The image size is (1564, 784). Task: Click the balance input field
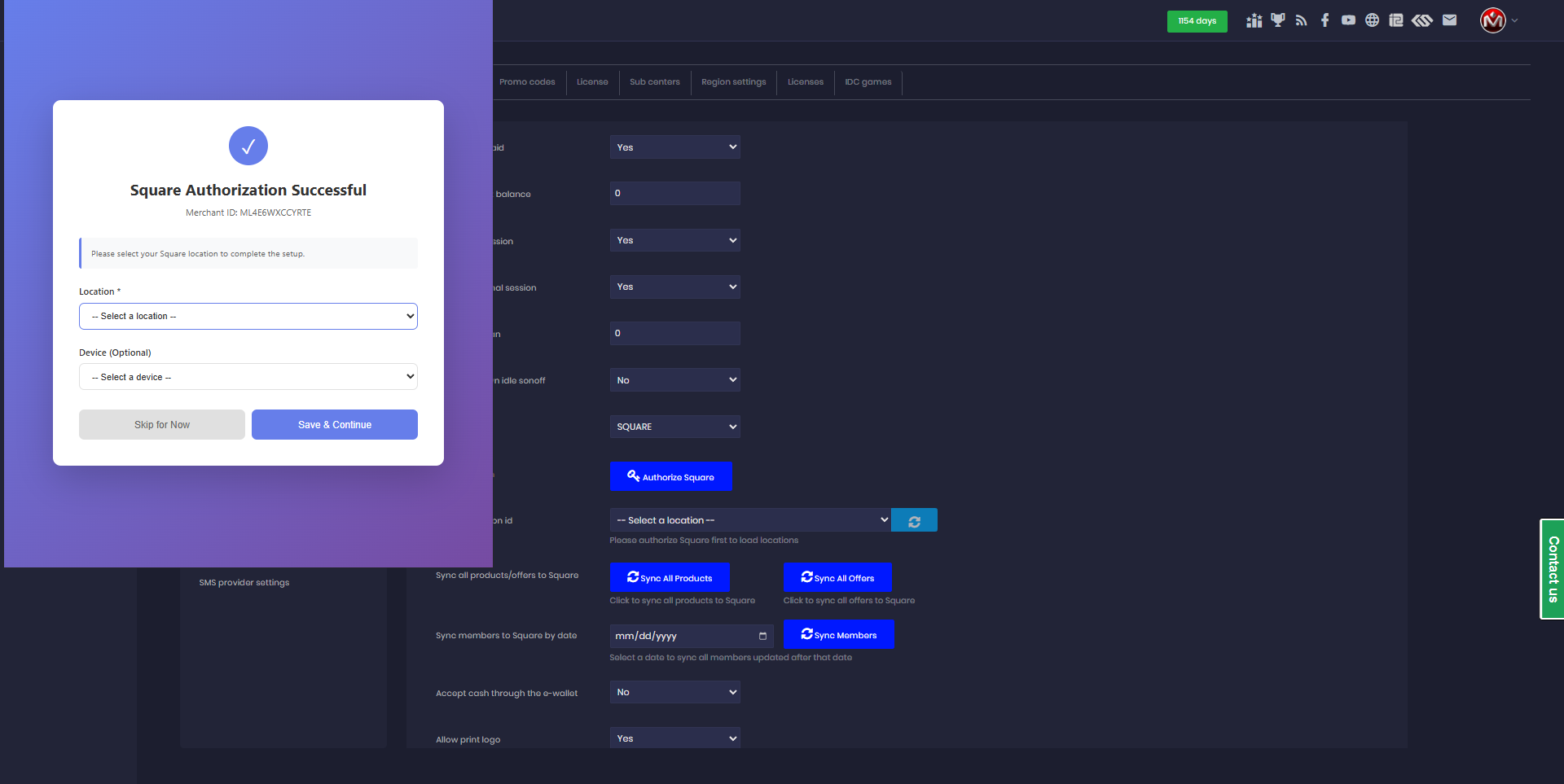(675, 194)
